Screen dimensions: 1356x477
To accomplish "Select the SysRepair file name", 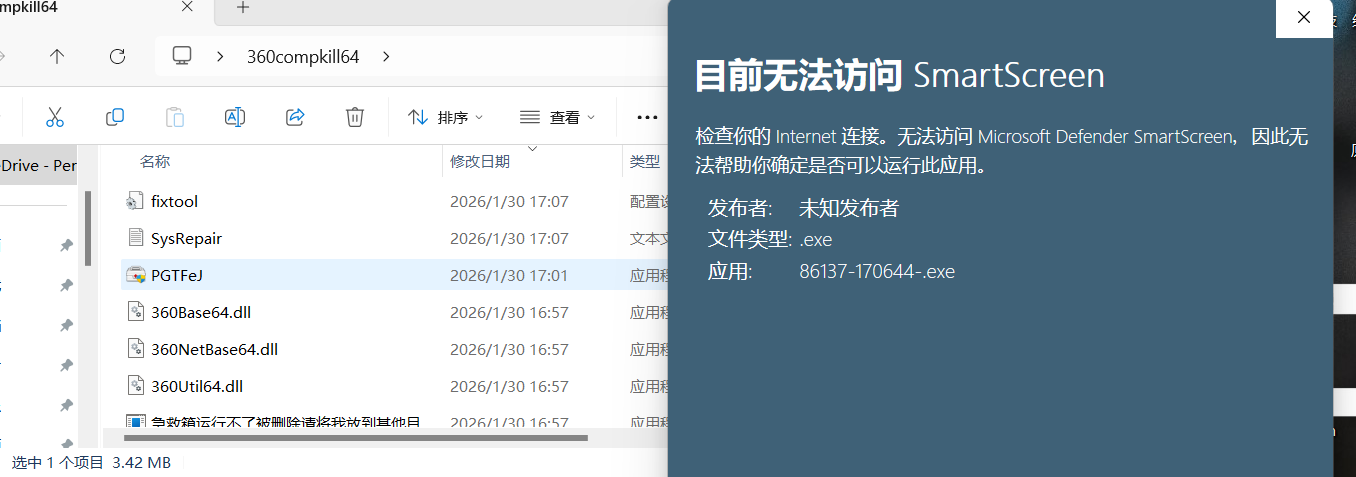I will [x=187, y=238].
